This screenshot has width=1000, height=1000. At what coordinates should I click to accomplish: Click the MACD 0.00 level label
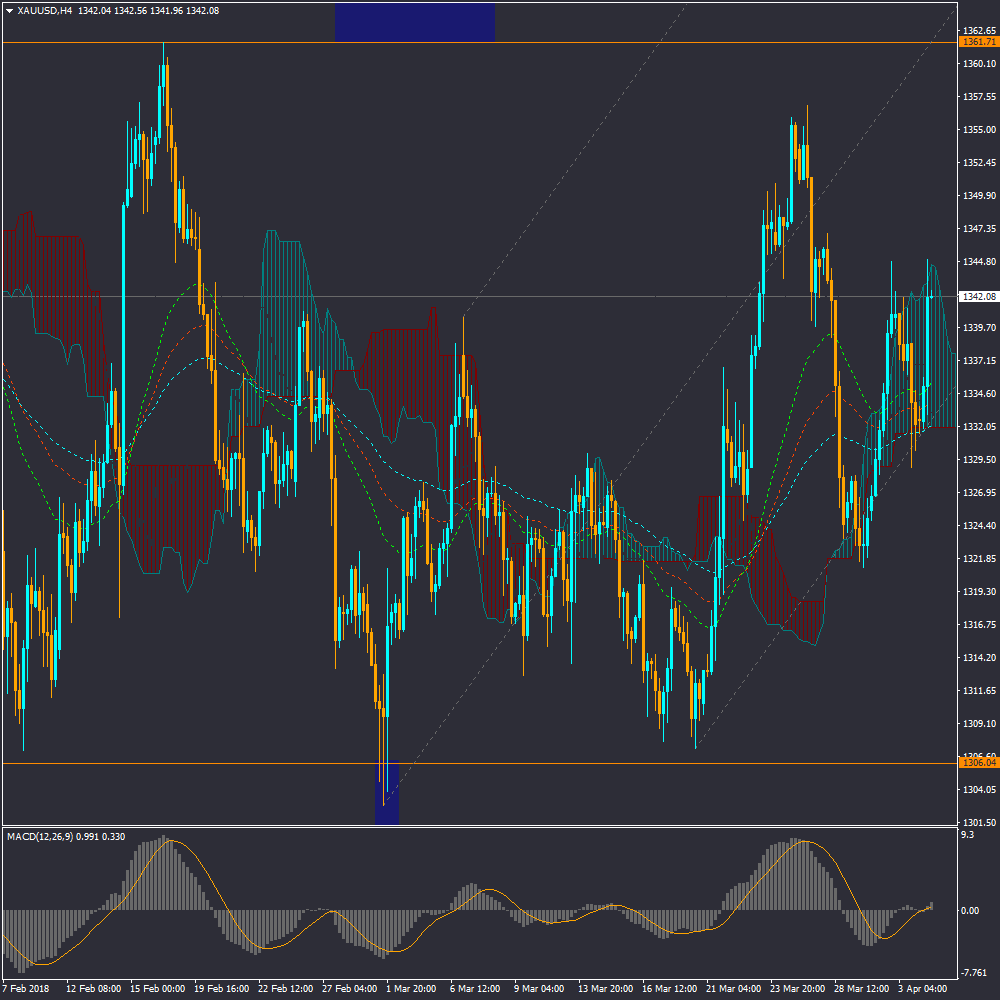(970, 911)
